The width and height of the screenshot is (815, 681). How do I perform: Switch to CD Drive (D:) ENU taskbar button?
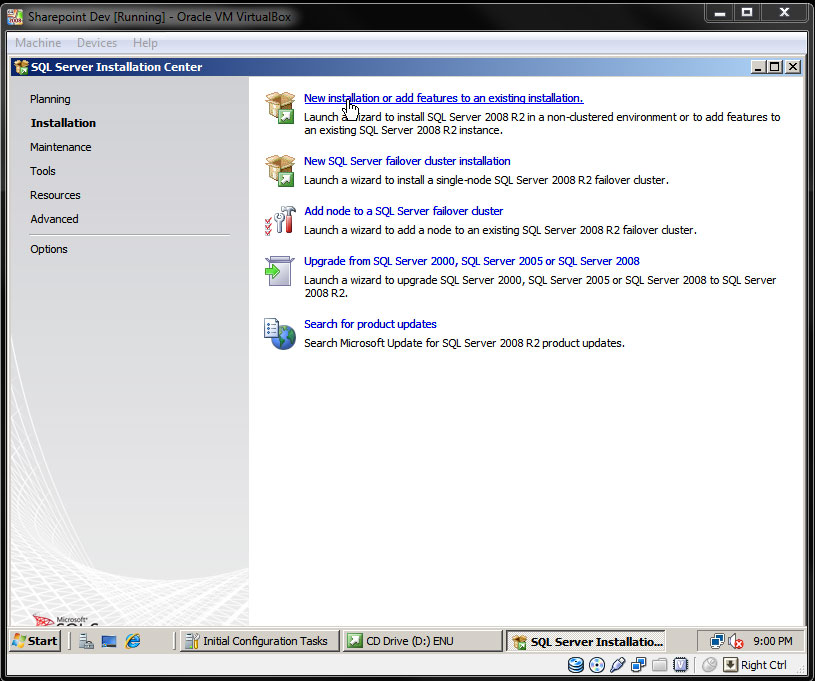(x=421, y=641)
